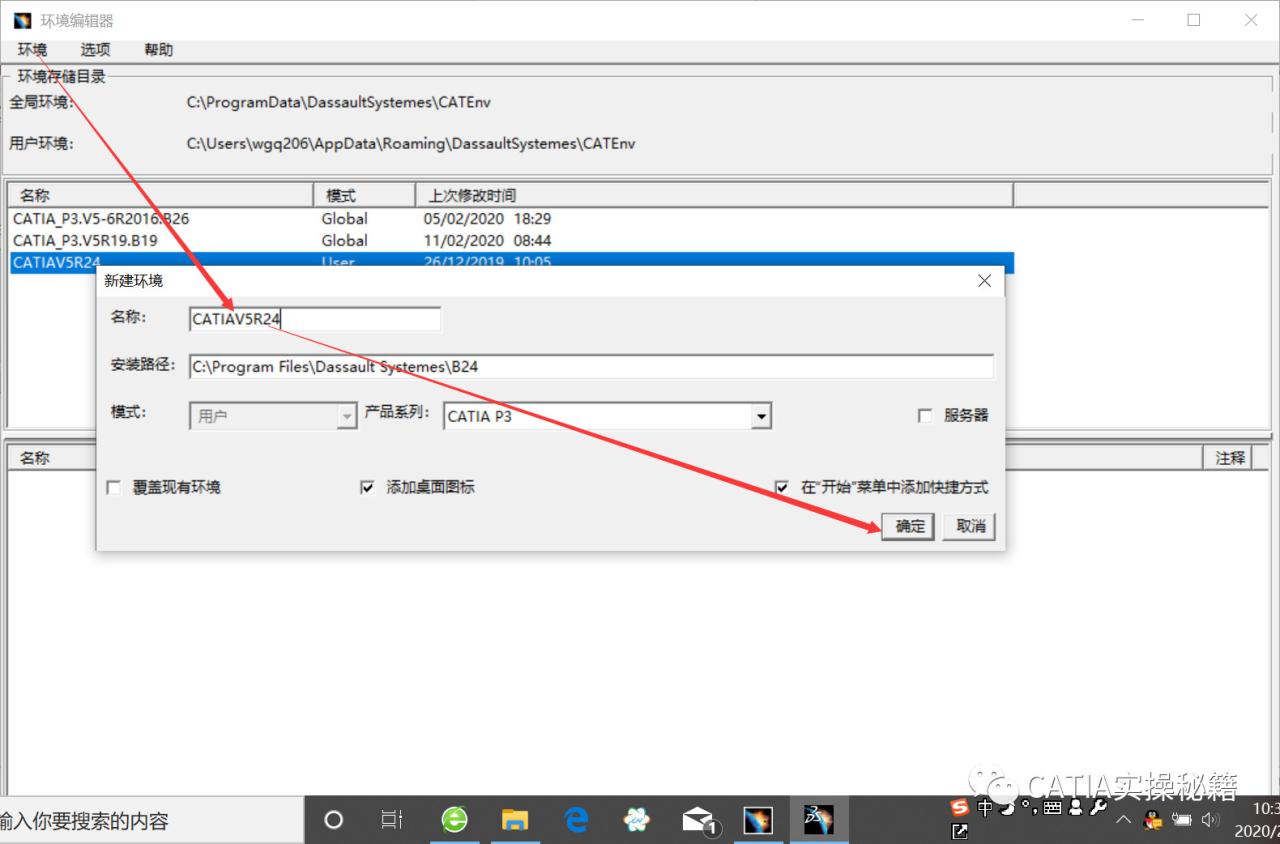The width and height of the screenshot is (1280, 844).
Task: Open the 模式 dropdown showing 用户
Action: [x=347, y=416]
